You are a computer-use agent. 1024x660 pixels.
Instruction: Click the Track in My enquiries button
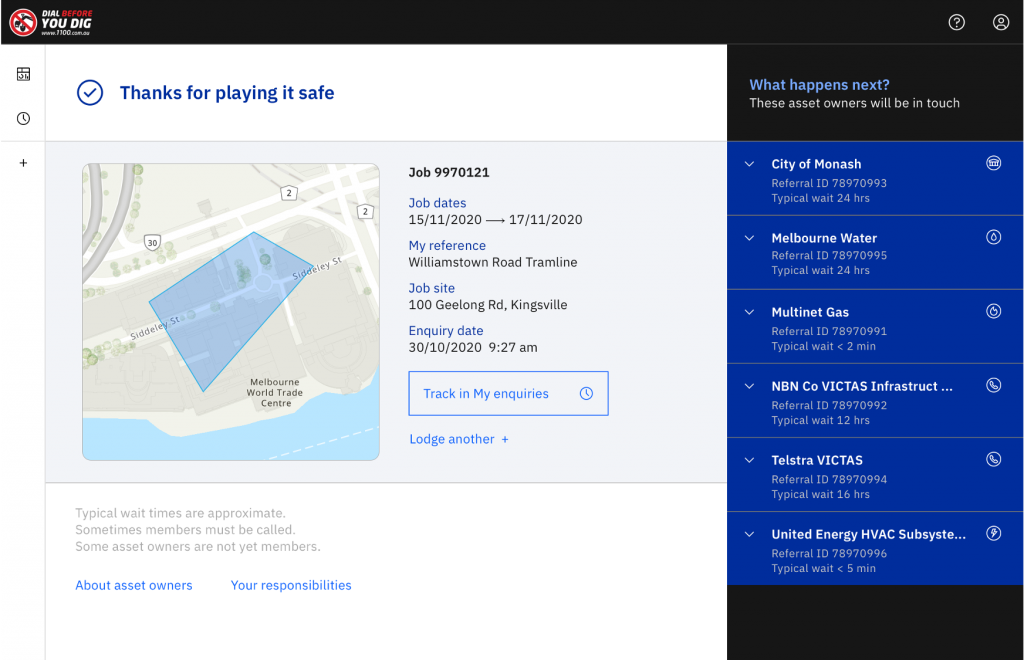pos(508,393)
